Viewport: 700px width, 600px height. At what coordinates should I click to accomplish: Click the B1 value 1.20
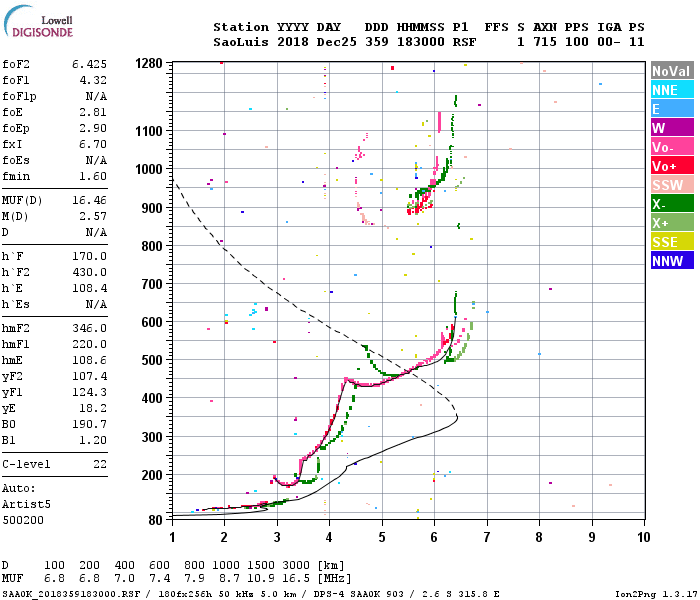pyautogui.click(x=93, y=441)
